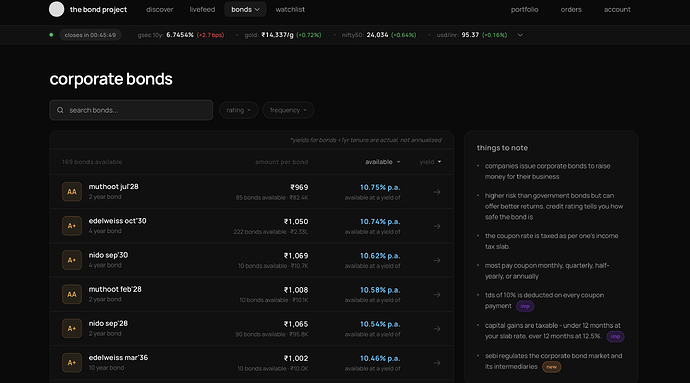Image resolution: width=690 pixels, height=383 pixels.
Task: Expand the market ticker chevron
Action: [520, 35]
